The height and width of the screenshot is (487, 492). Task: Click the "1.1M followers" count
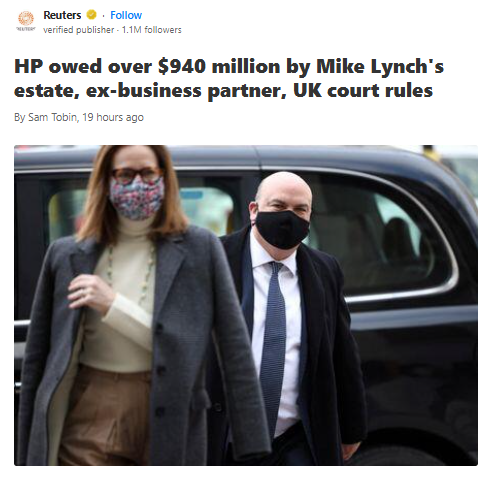click(152, 30)
